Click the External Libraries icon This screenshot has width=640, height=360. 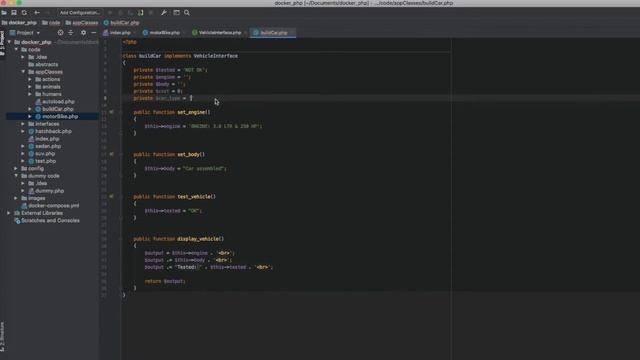17,213
